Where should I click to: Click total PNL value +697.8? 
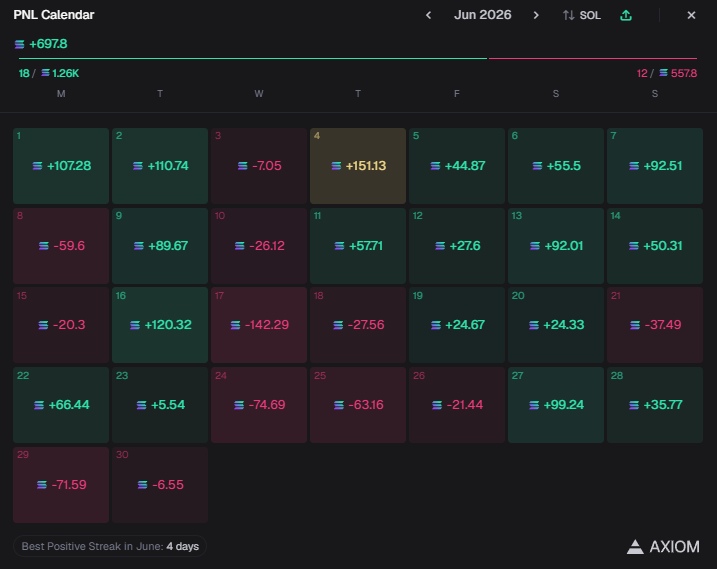coord(48,44)
